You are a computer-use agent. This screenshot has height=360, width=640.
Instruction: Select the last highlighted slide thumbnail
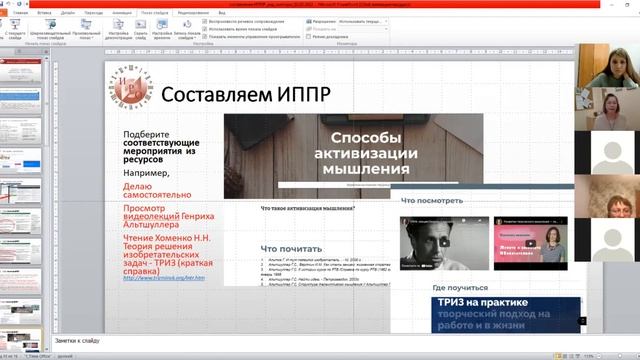click(x=20, y=340)
